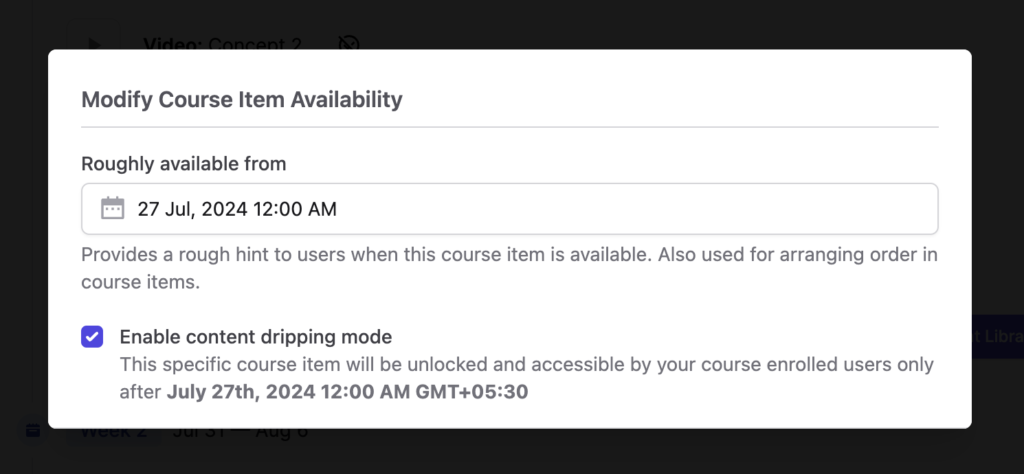The height and width of the screenshot is (474, 1024).
Task: Click the 'Modify Course Item Availability' heading
Action: click(x=242, y=99)
